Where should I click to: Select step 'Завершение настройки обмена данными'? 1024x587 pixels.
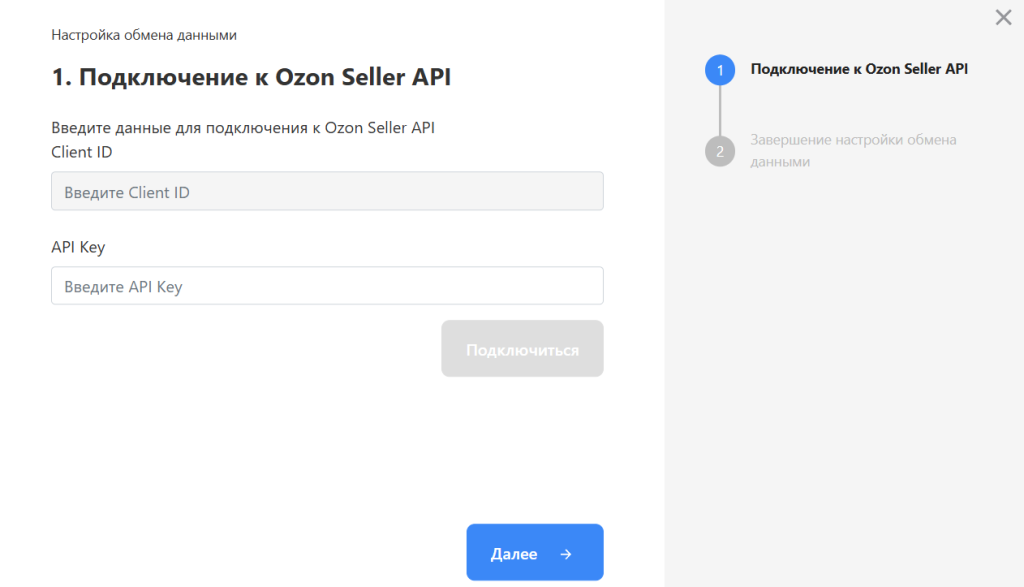click(x=852, y=150)
